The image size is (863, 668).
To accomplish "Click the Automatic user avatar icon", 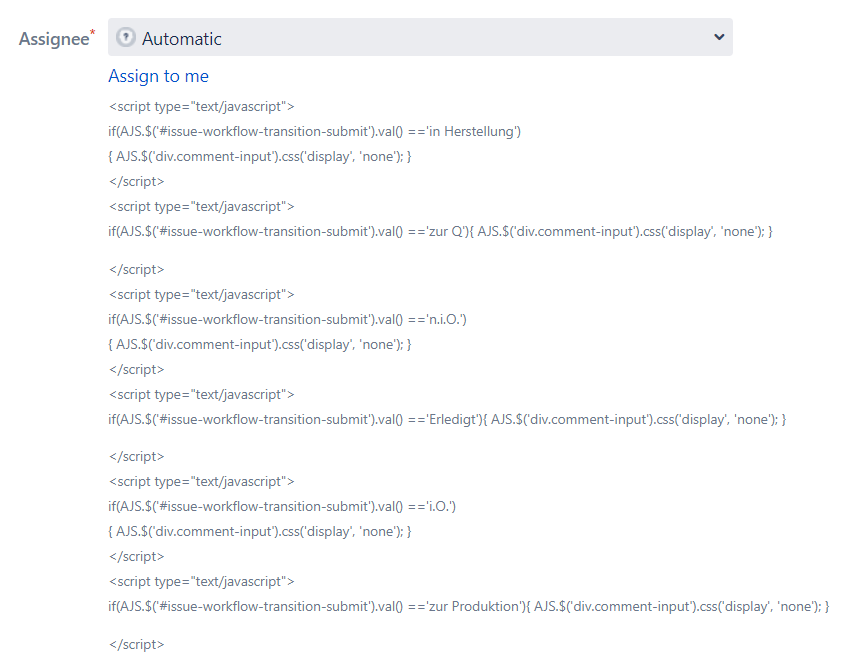I will 125,37.
